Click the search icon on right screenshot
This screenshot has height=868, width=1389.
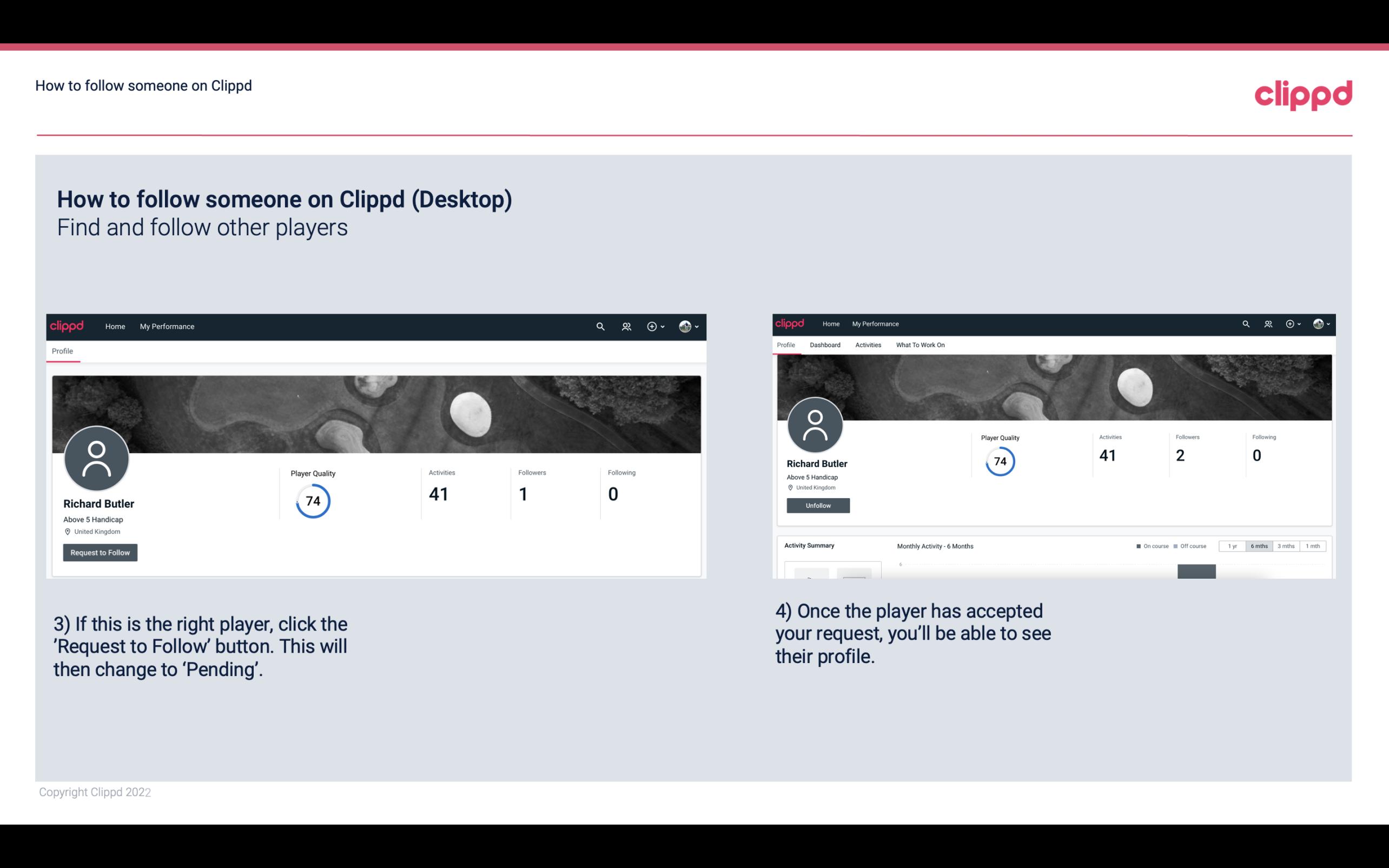(x=1246, y=323)
